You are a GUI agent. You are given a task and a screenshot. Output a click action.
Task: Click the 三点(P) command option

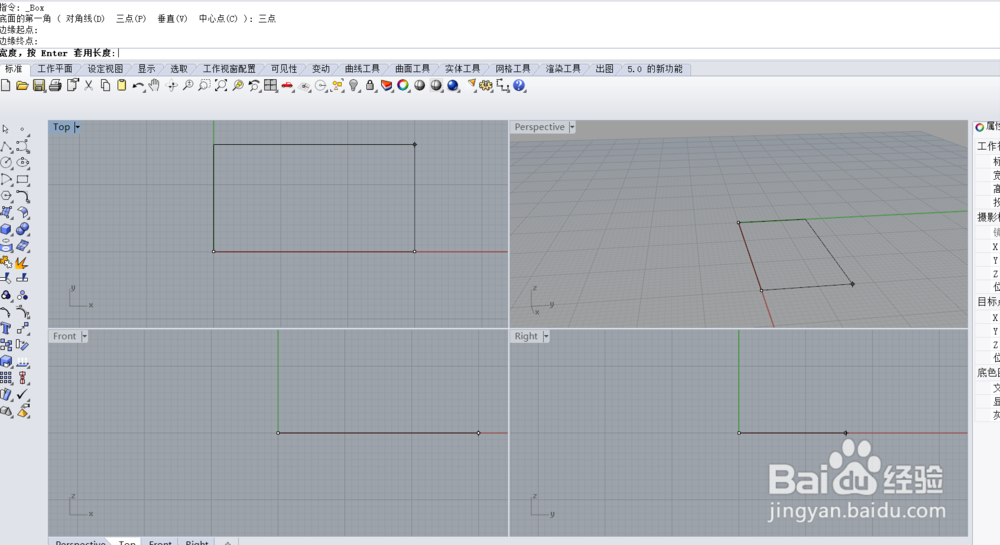[x=131, y=18]
